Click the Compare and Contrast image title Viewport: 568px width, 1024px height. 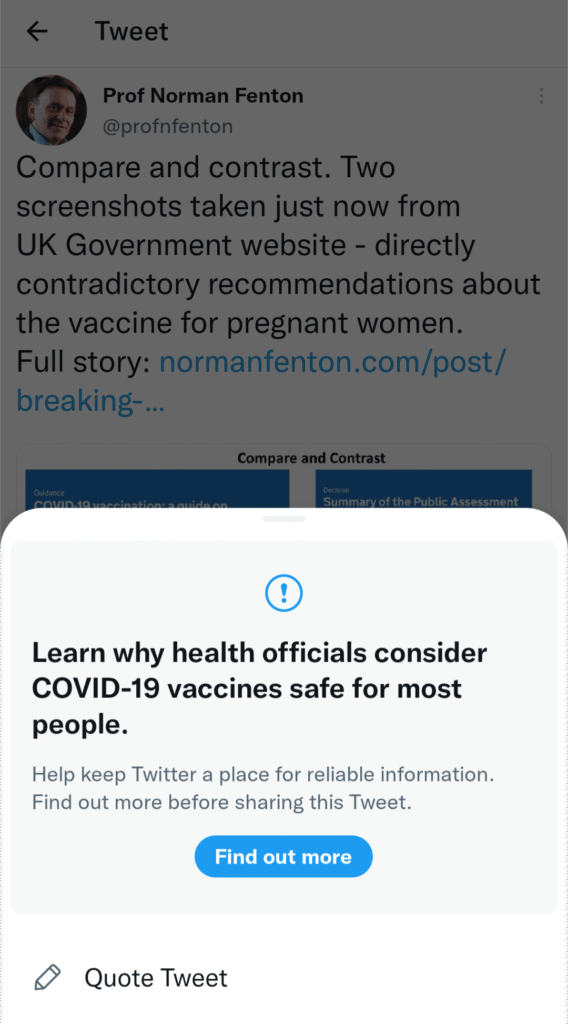tap(311, 458)
